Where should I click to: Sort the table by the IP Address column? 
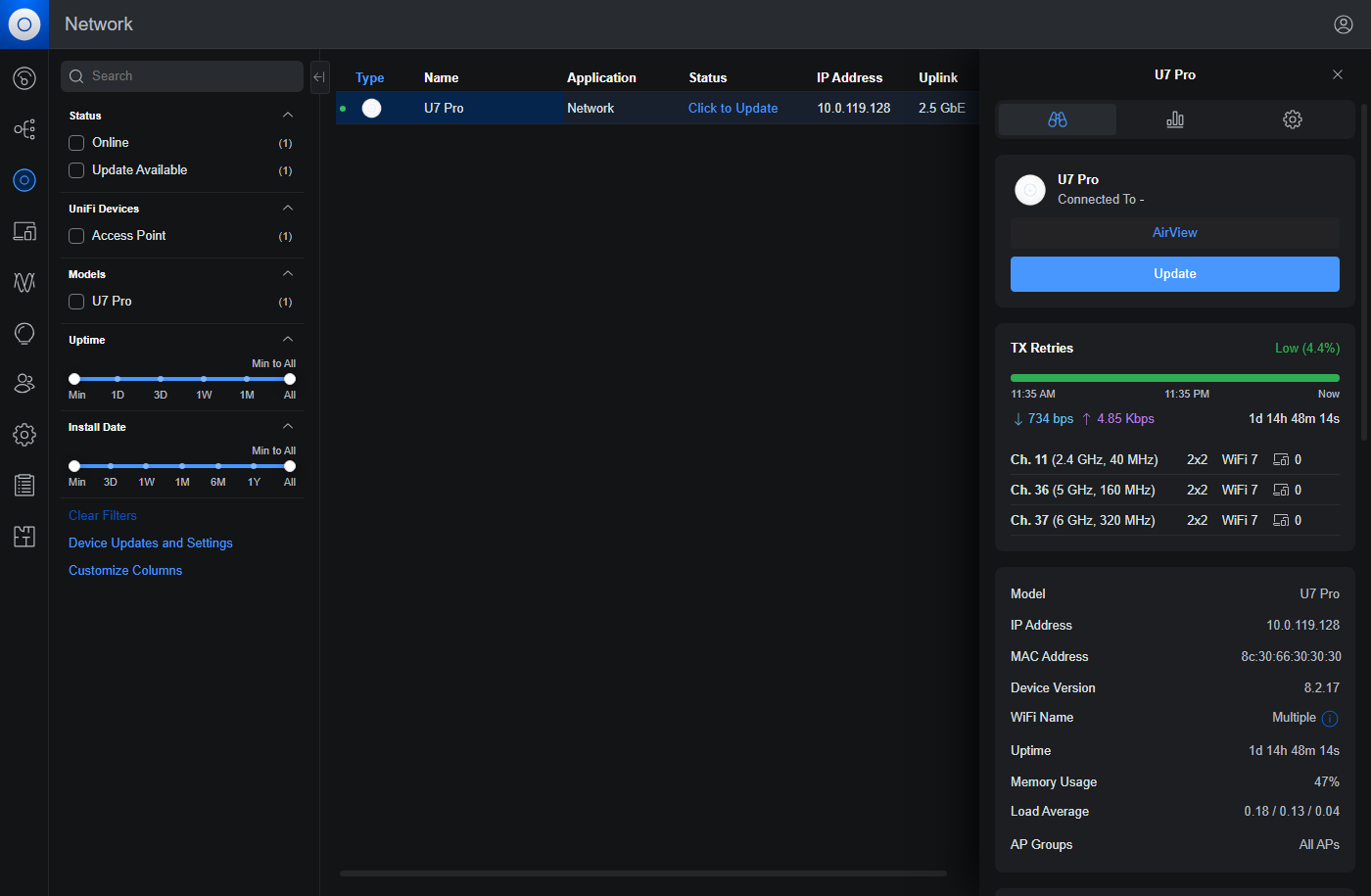[850, 78]
